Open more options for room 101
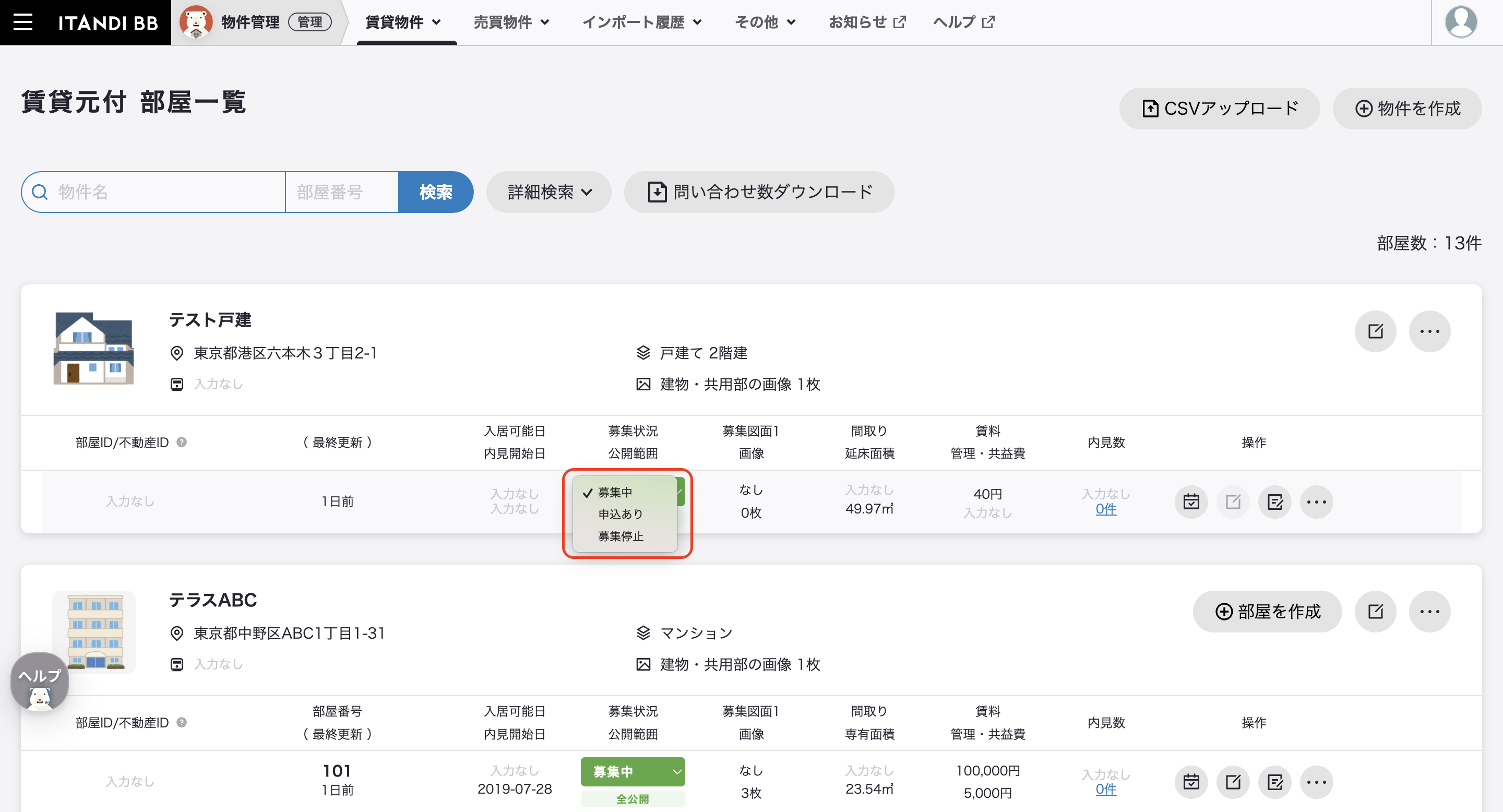 (x=1316, y=782)
